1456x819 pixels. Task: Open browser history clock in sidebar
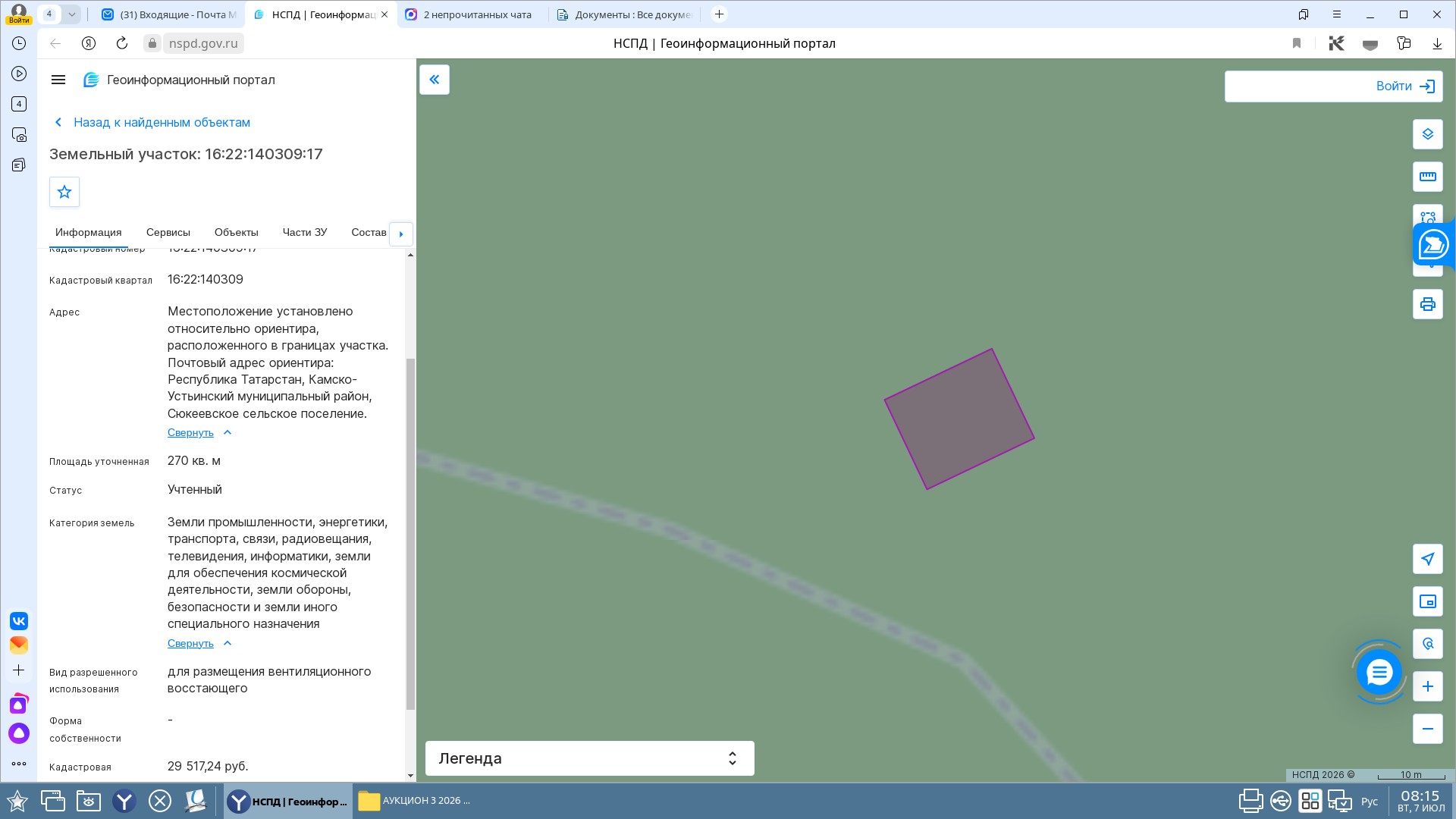tap(19, 43)
